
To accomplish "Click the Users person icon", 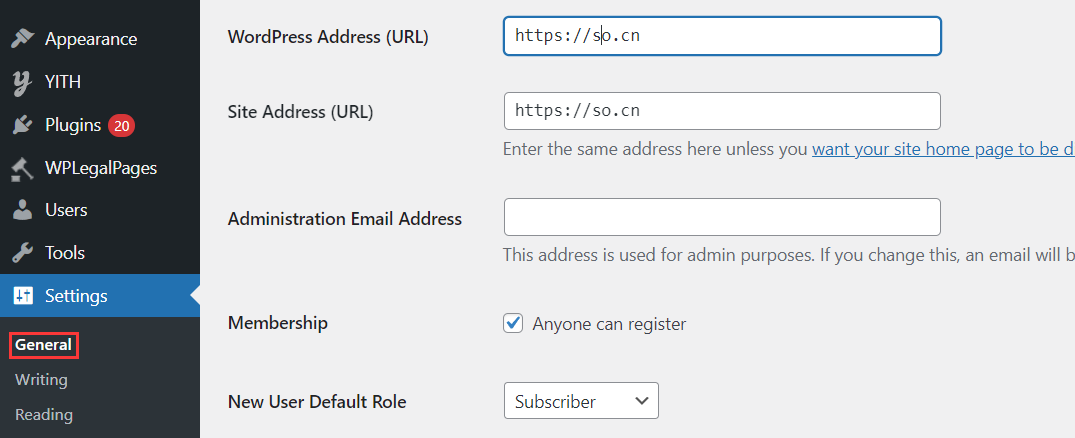I will 22,210.
